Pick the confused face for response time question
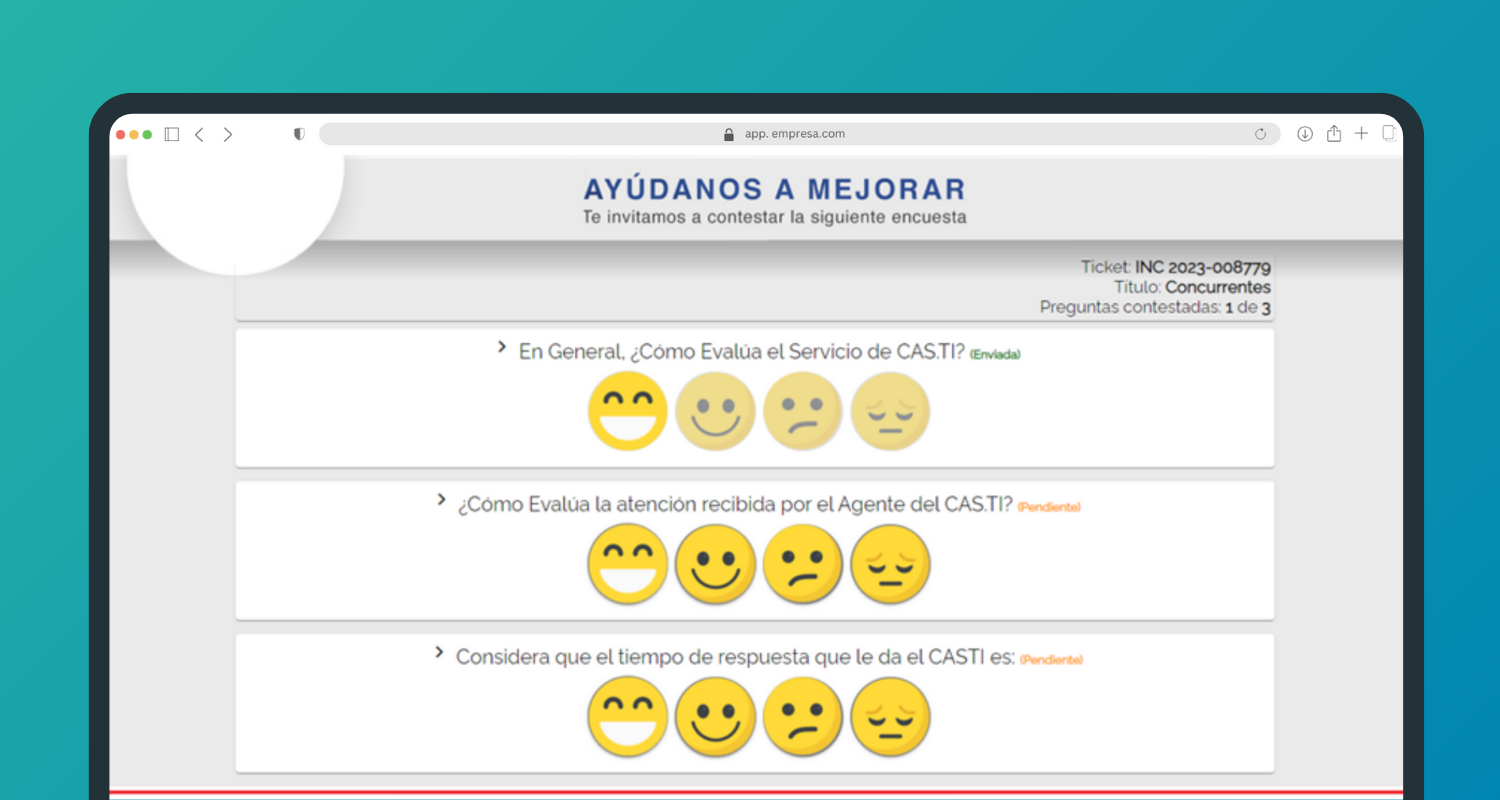Image resolution: width=1500 pixels, height=800 pixels. tap(803, 716)
